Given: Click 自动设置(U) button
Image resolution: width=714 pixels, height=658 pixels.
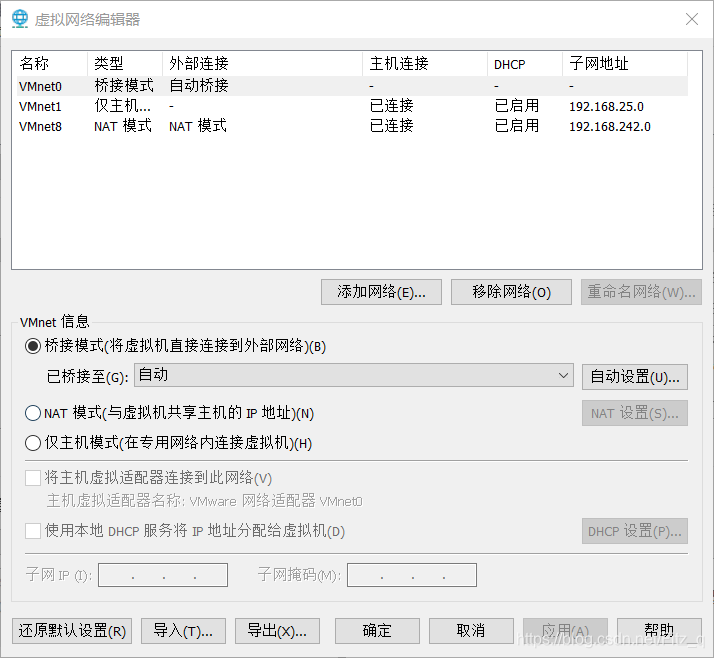Looking at the screenshot, I should coord(635,377).
